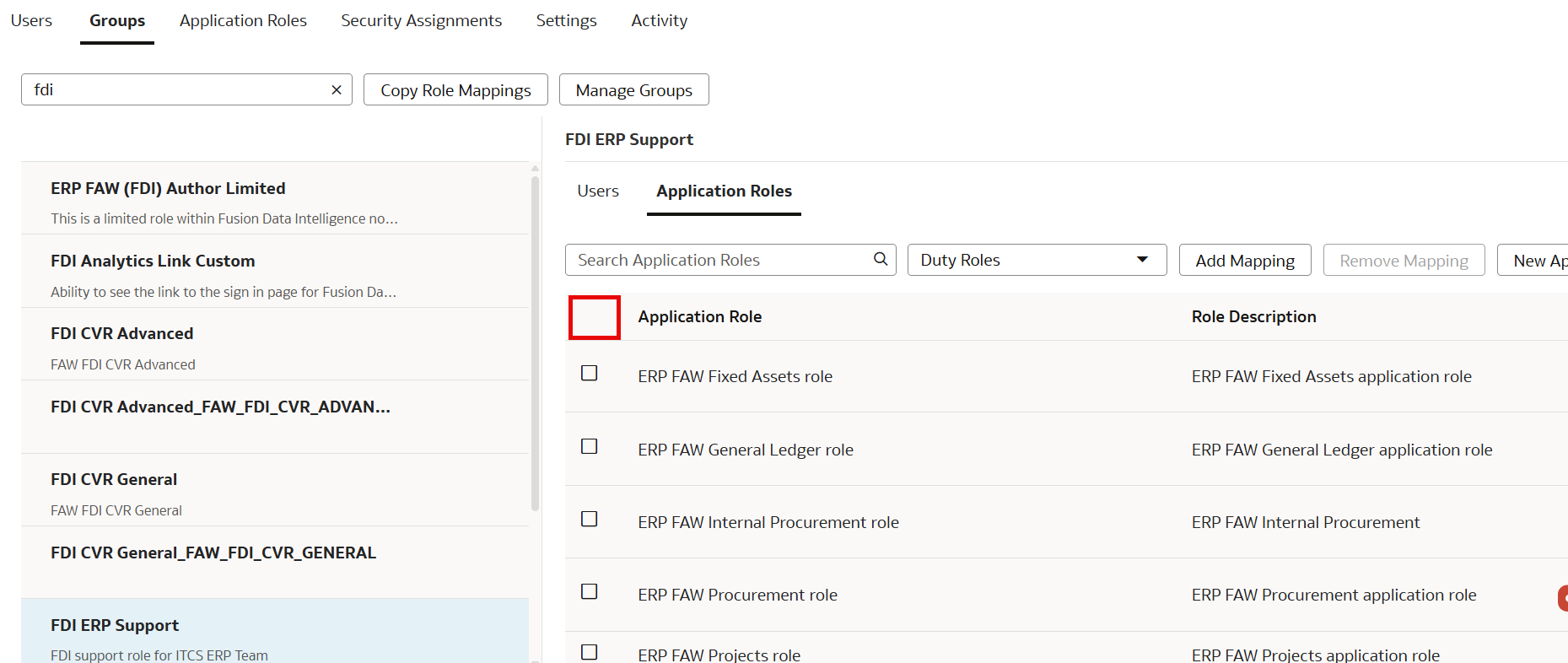Click the Role Description column header

click(1253, 316)
